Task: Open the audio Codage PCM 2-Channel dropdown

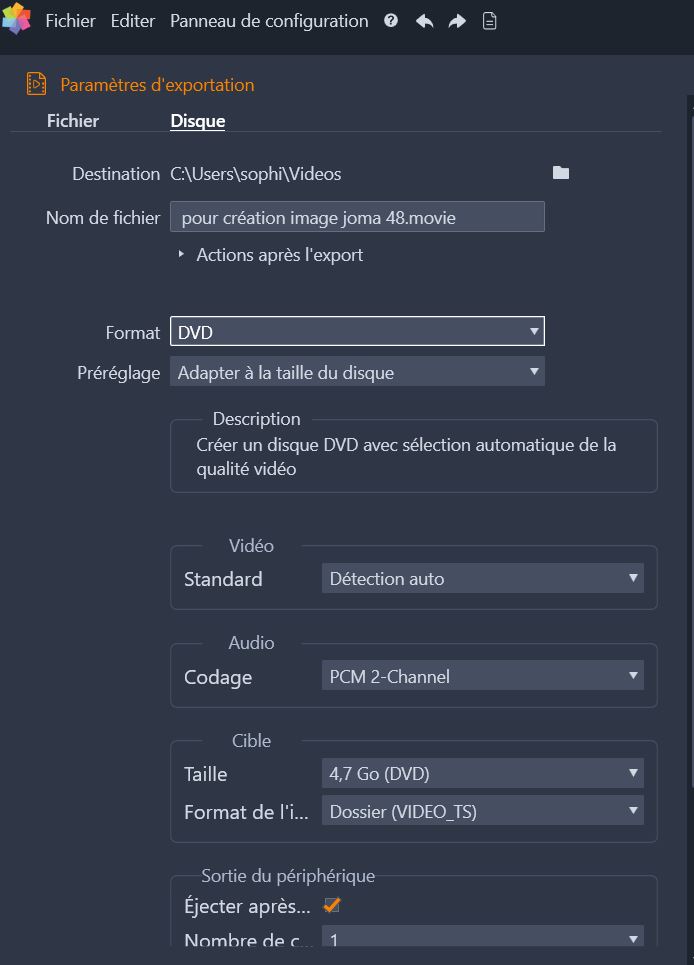Action: [483, 676]
